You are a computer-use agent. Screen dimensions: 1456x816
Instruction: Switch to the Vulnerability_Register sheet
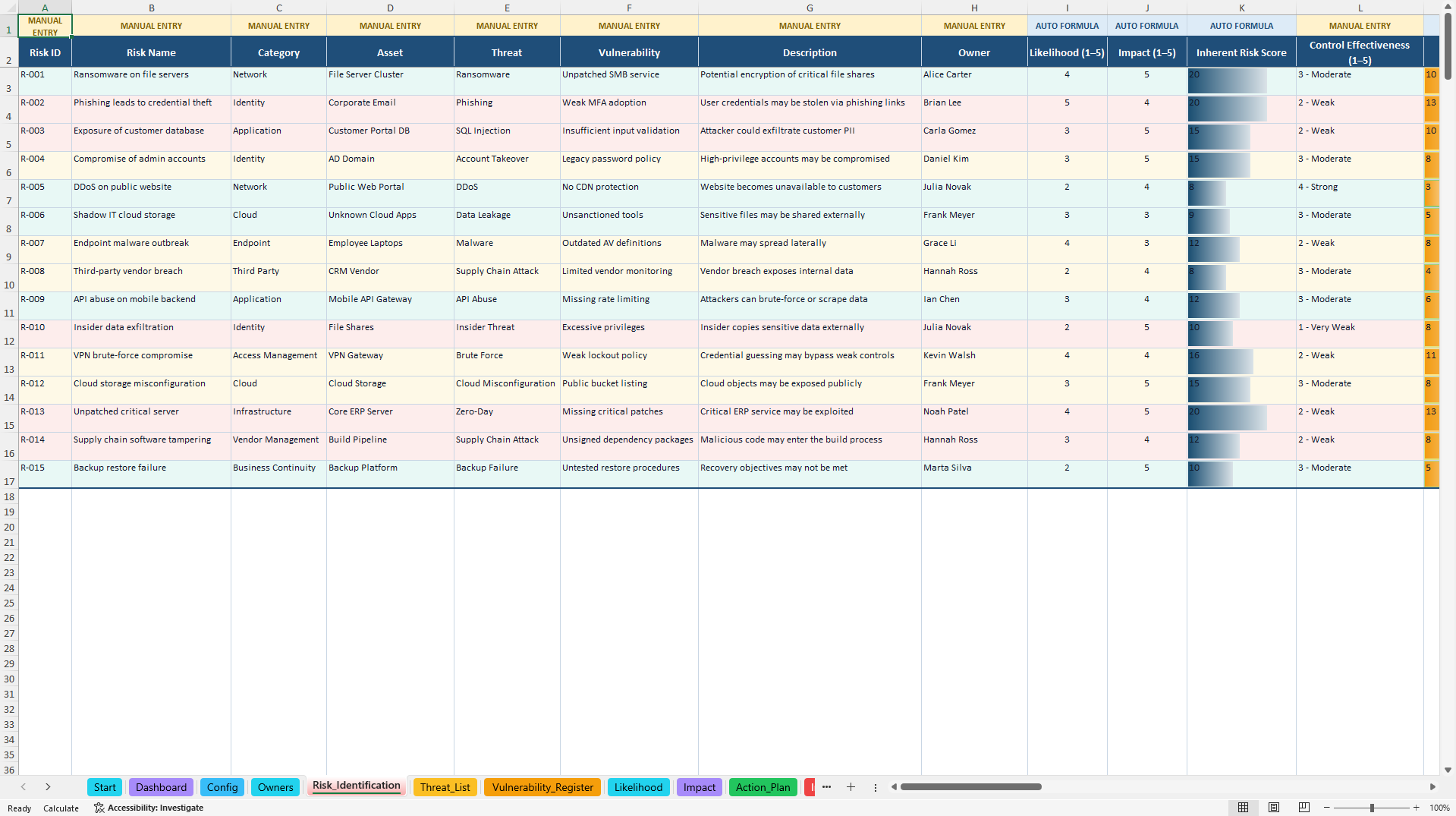point(542,787)
